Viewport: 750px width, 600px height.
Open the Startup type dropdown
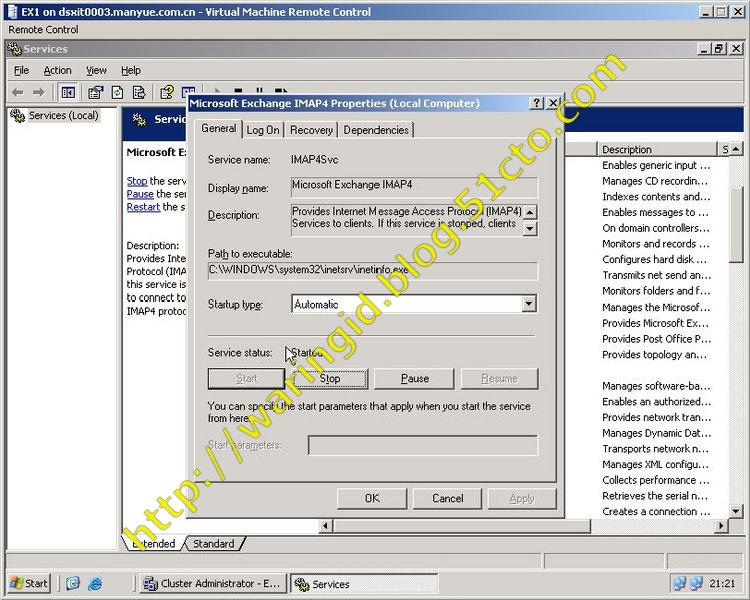coord(528,304)
